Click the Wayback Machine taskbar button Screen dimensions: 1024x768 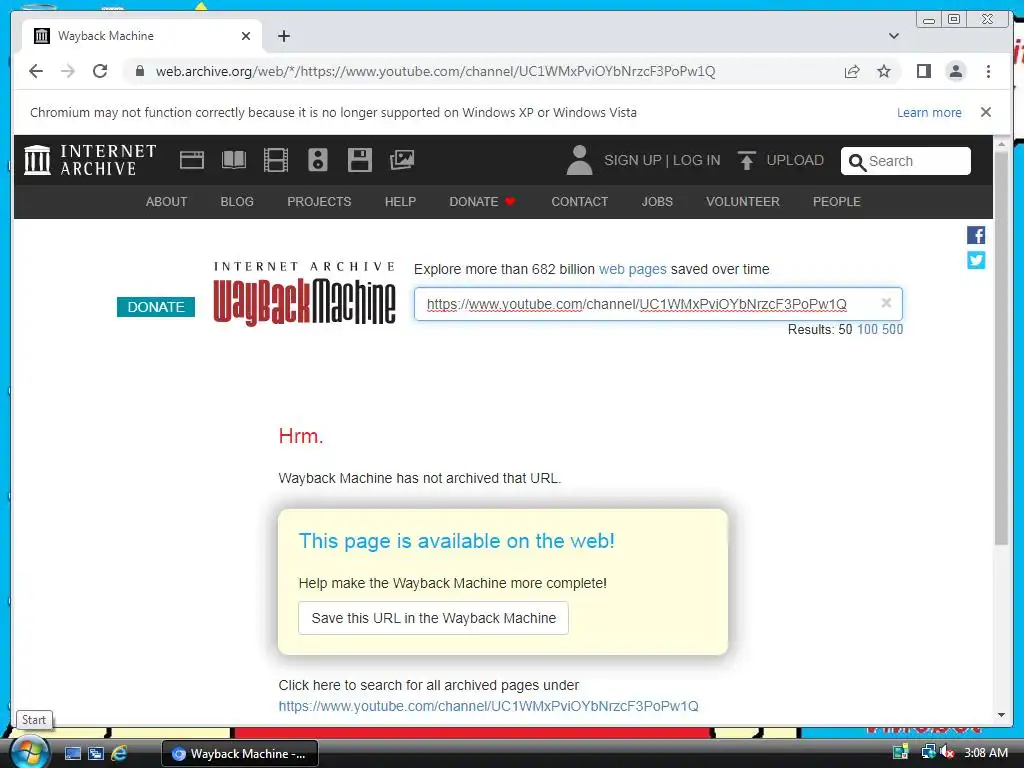click(x=240, y=754)
